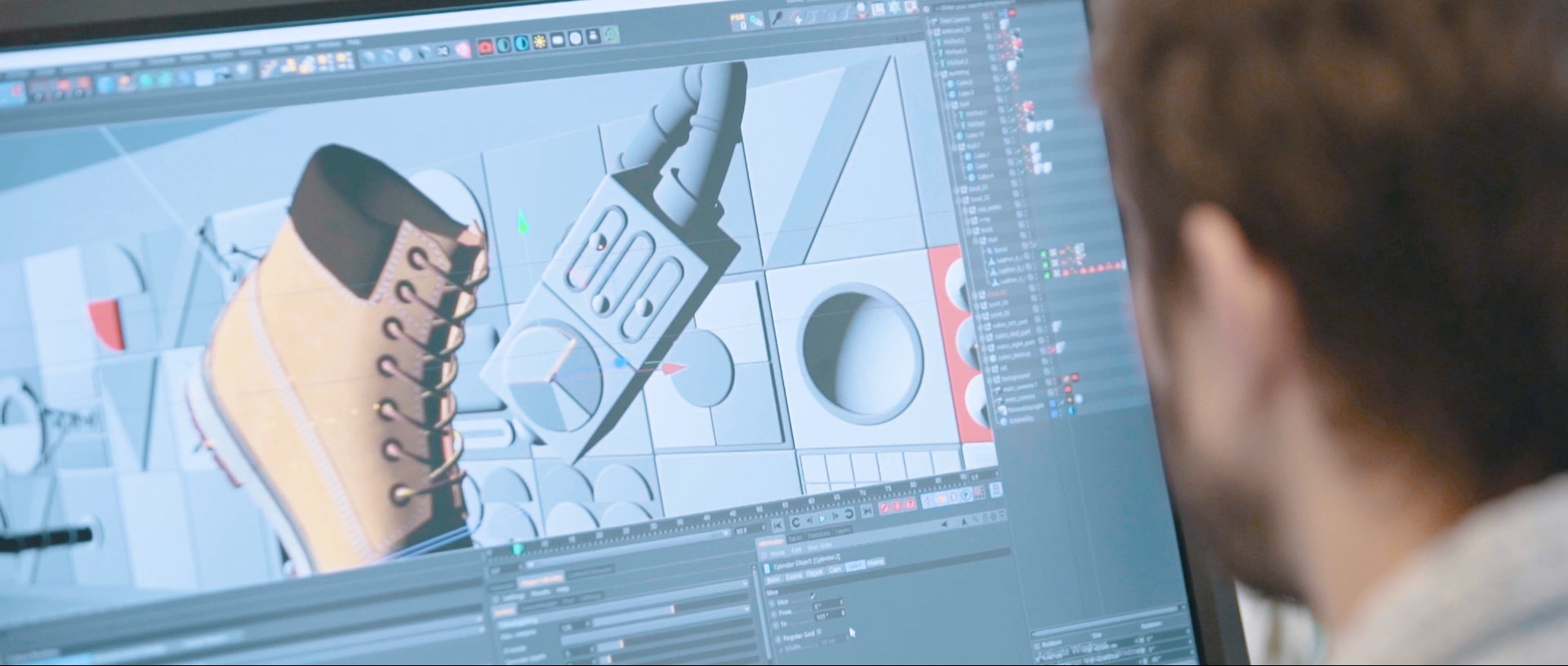The width and height of the screenshot is (1568, 666).
Task: Open the second dropdown arrow in bottom-left panel
Action: pos(747,609)
